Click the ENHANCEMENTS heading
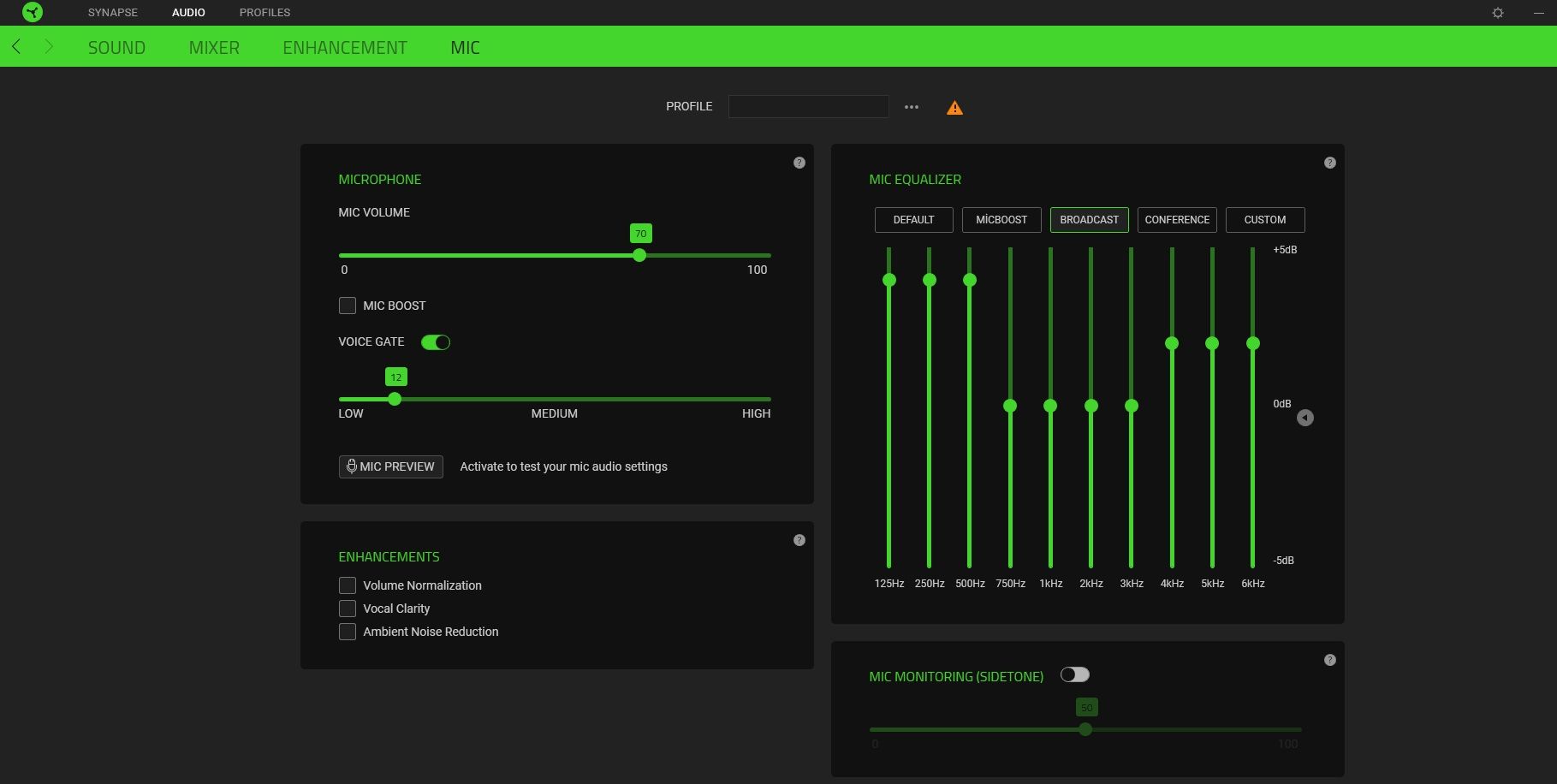Image resolution: width=1557 pixels, height=784 pixels. 389,557
